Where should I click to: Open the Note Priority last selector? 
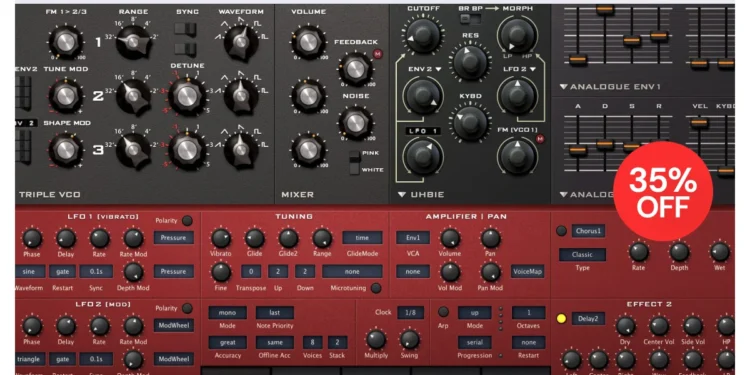pos(275,313)
